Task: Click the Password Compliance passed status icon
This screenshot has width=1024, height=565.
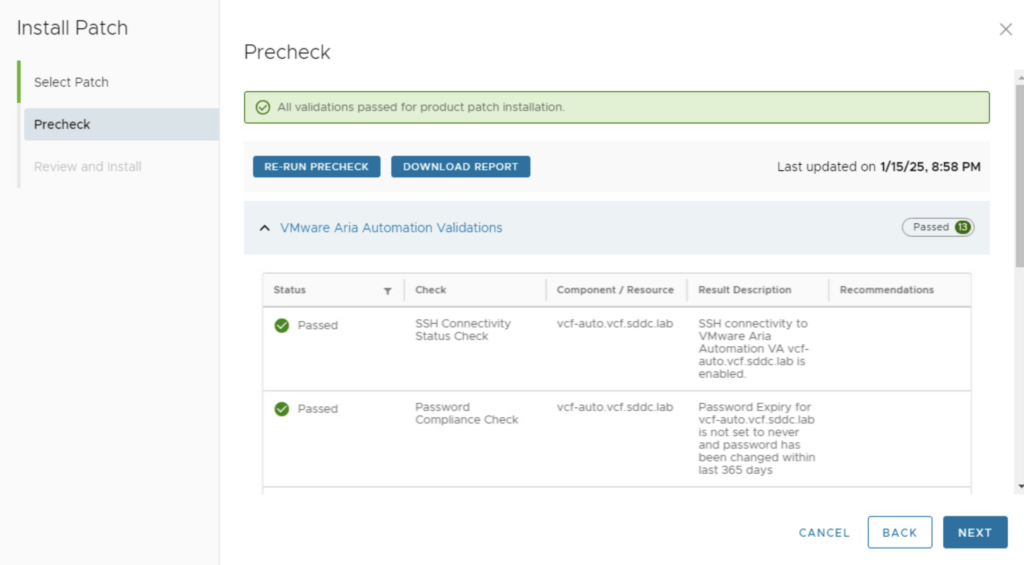Action: tap(282, 409)
